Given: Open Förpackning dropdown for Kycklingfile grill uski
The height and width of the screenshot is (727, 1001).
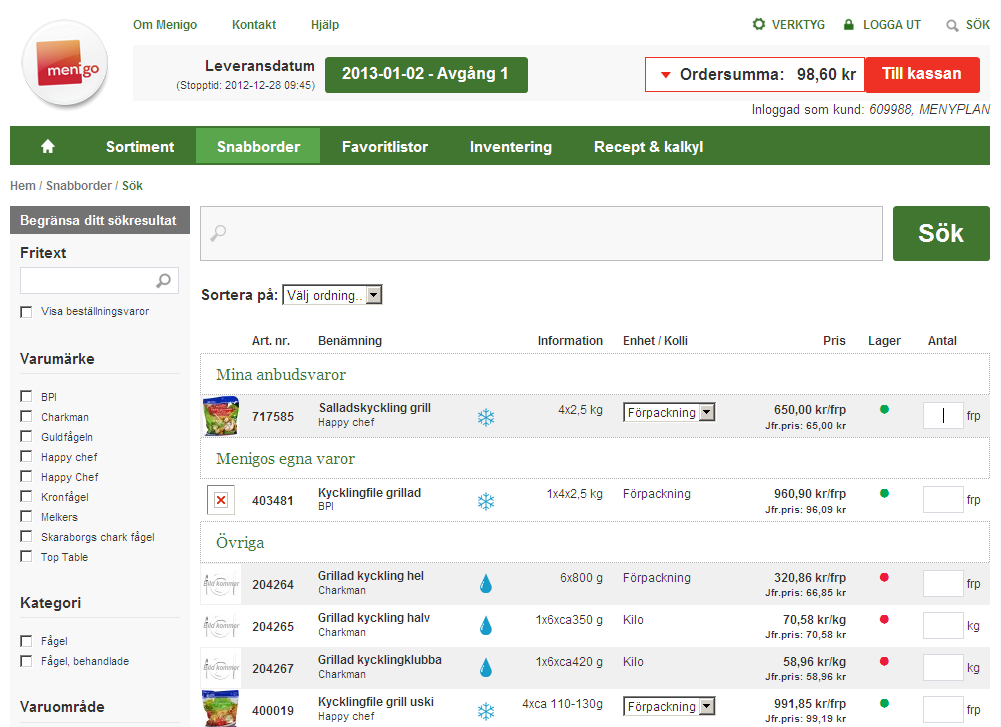Looking at the screenshot, I should (x=669, y=706).
